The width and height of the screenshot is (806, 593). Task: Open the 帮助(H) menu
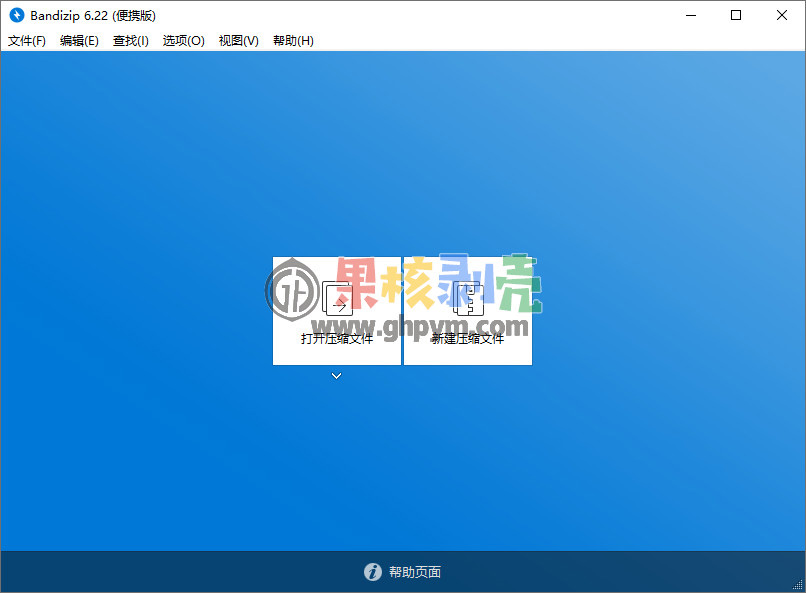click(x=291, y=41)
